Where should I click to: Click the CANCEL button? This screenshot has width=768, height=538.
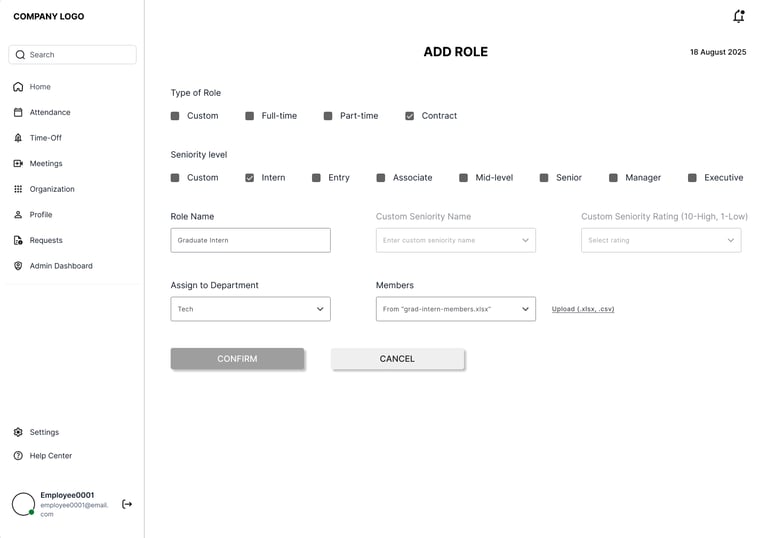(x=397, y=359)
